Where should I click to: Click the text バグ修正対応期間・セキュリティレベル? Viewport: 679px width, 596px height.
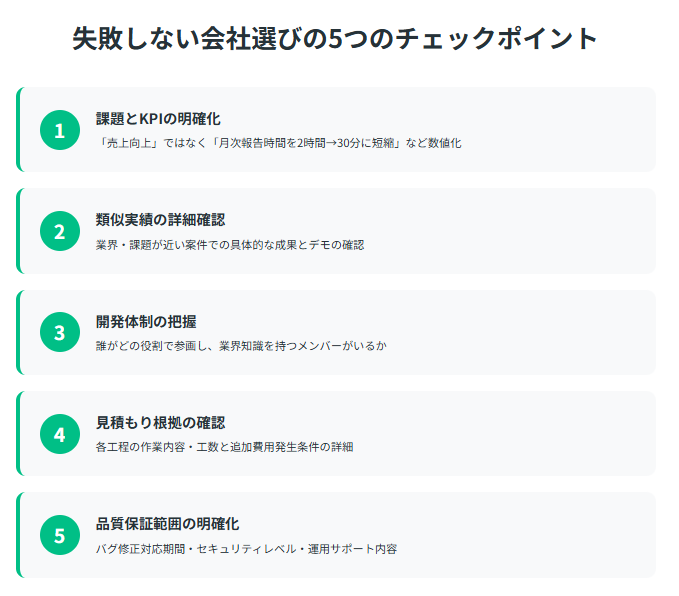(x=196, y=549)
